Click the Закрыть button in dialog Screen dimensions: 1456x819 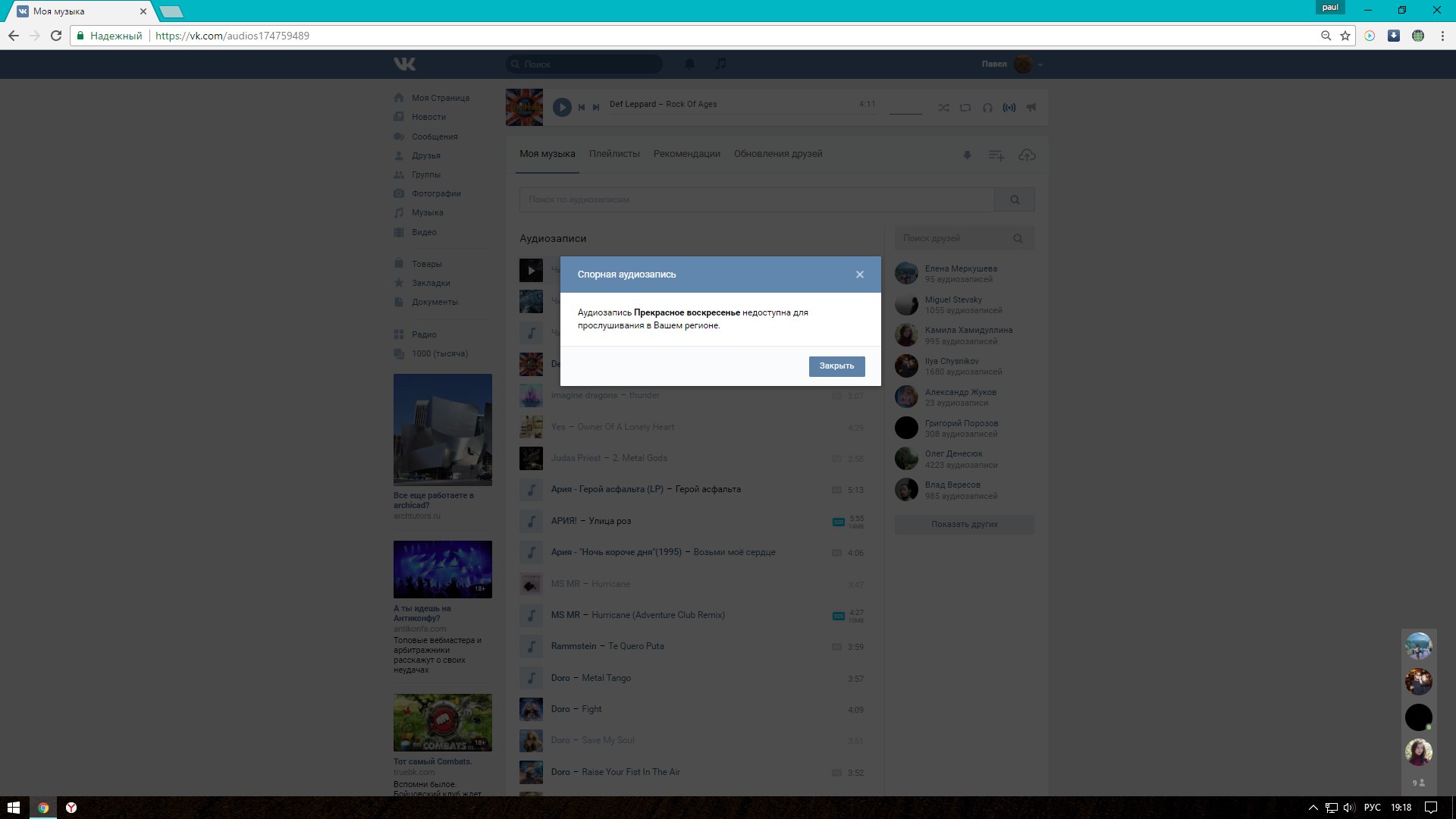tap(836, 366)
